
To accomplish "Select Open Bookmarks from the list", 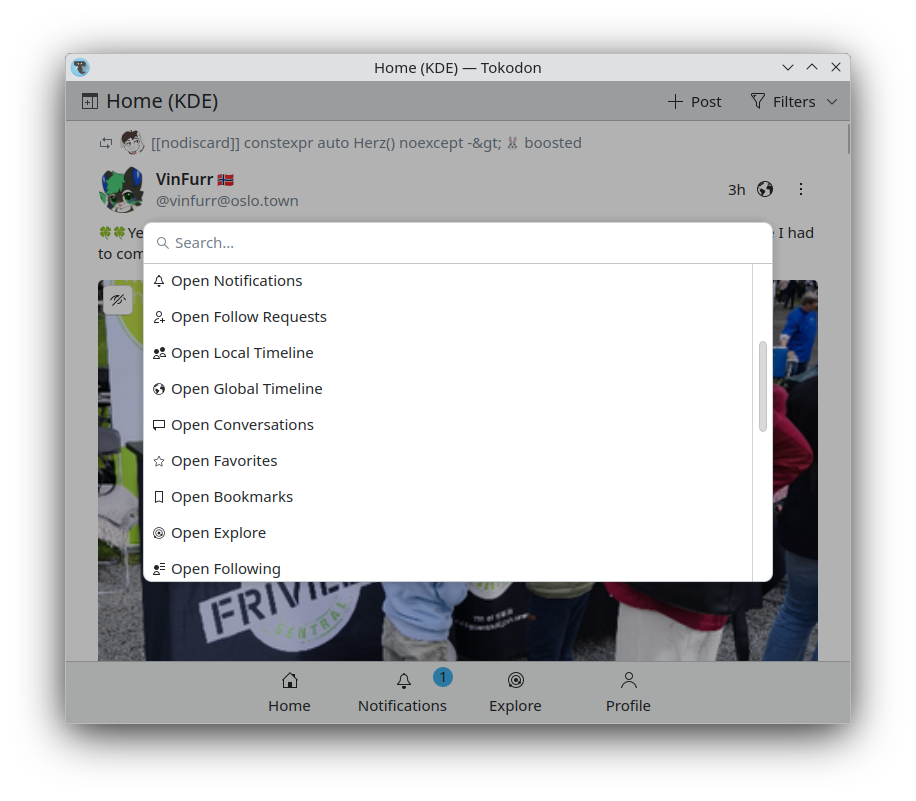I will tap(448, 497).
